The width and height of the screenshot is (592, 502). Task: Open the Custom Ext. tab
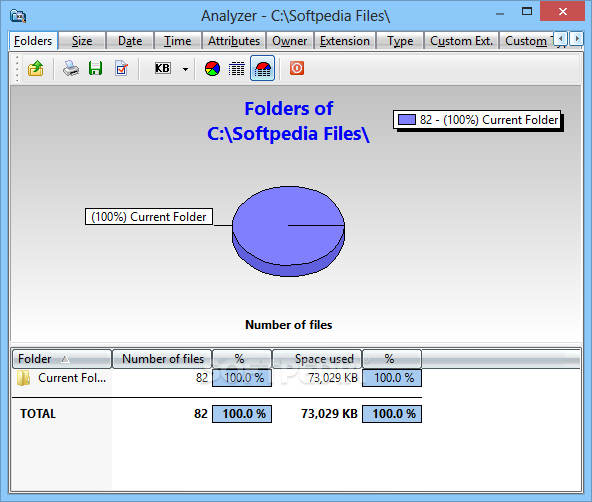pos(461,41)
